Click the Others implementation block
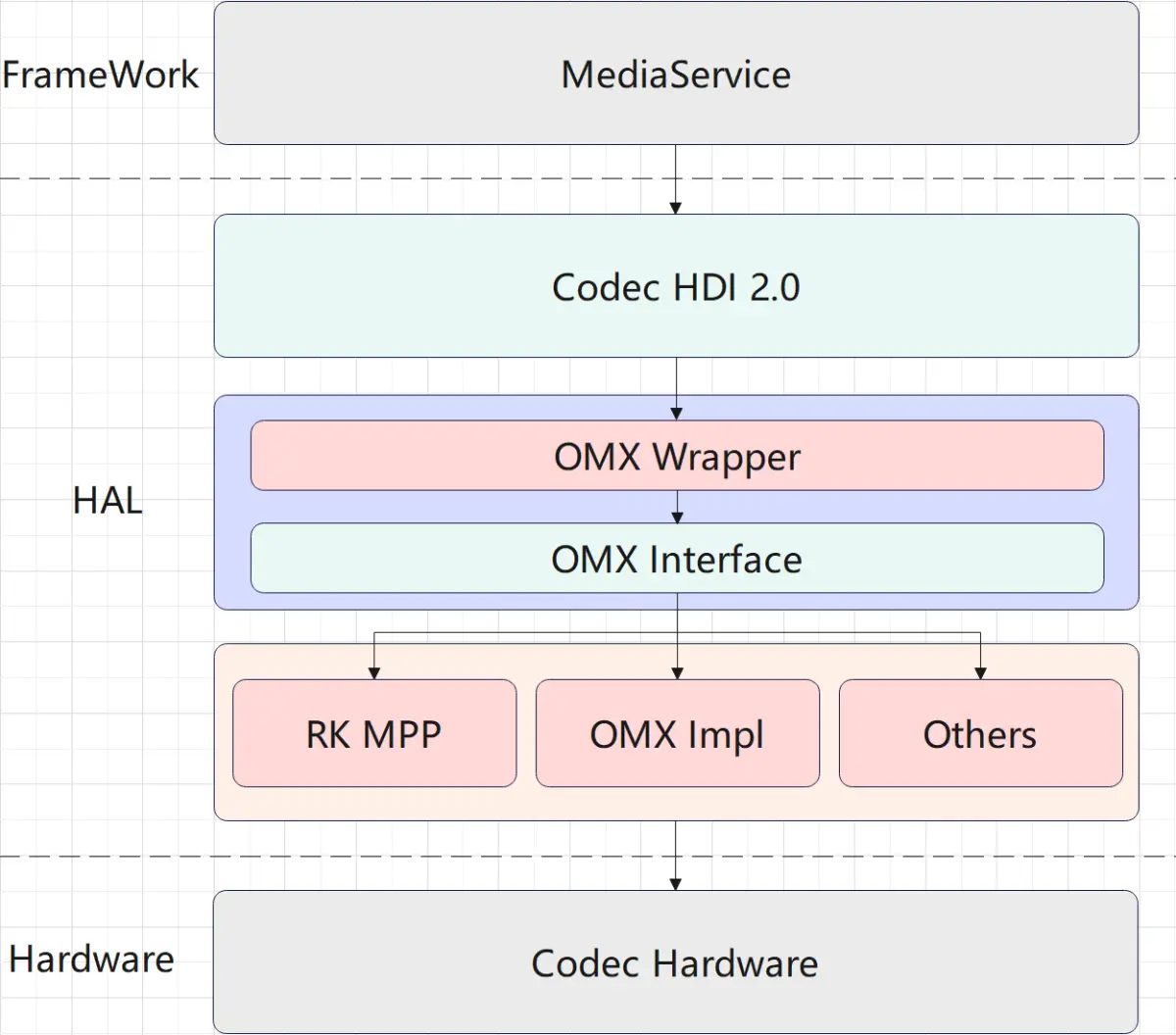The height and width of the screenshot is (1035, 1176). click(980, 733)
